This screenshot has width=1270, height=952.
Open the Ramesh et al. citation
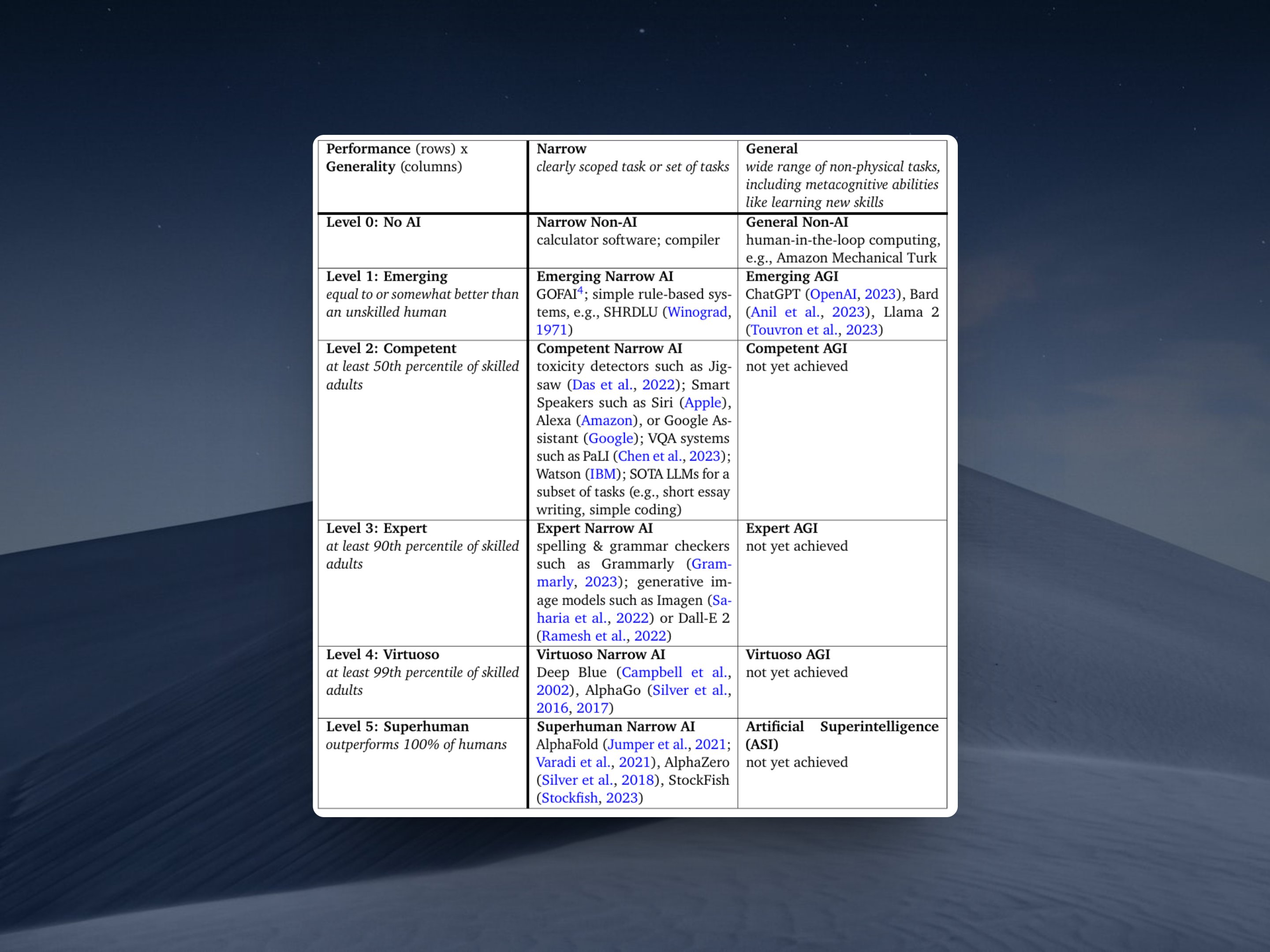point(583,636)
